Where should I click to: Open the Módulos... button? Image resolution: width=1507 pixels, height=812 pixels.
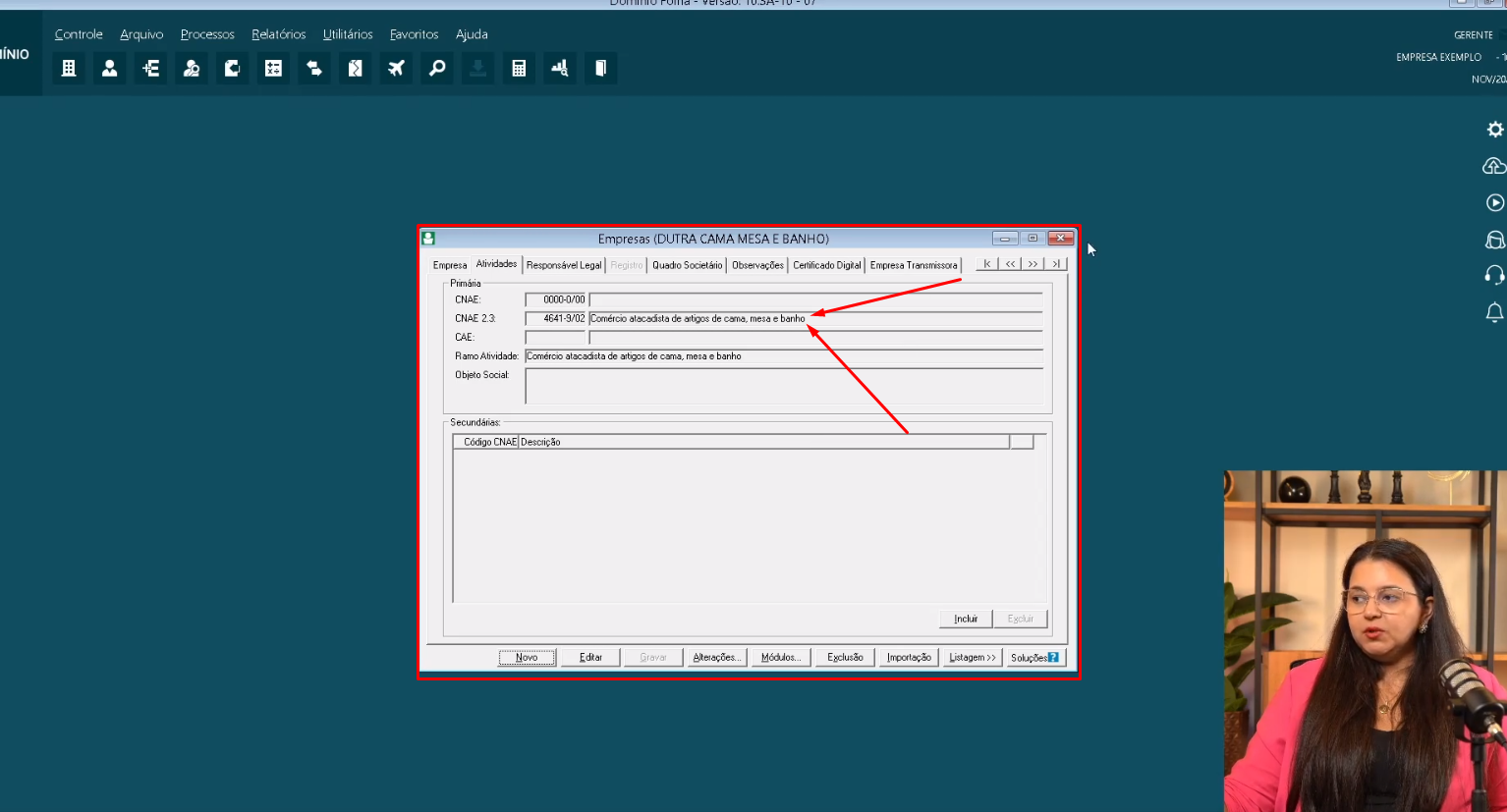pos(781,658)
